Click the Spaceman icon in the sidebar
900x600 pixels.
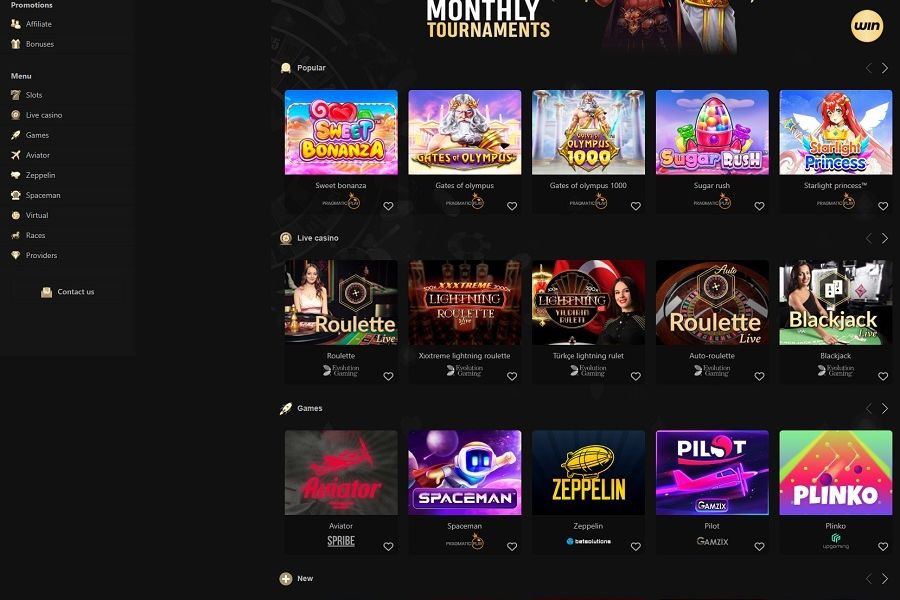coord(15,195)
